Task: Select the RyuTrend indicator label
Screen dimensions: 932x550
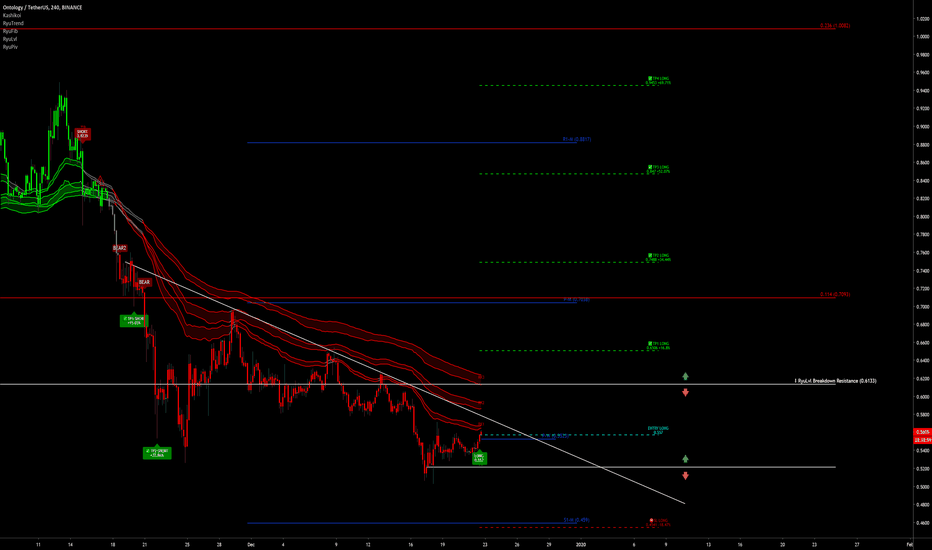Action: click(x=13, y=23)
